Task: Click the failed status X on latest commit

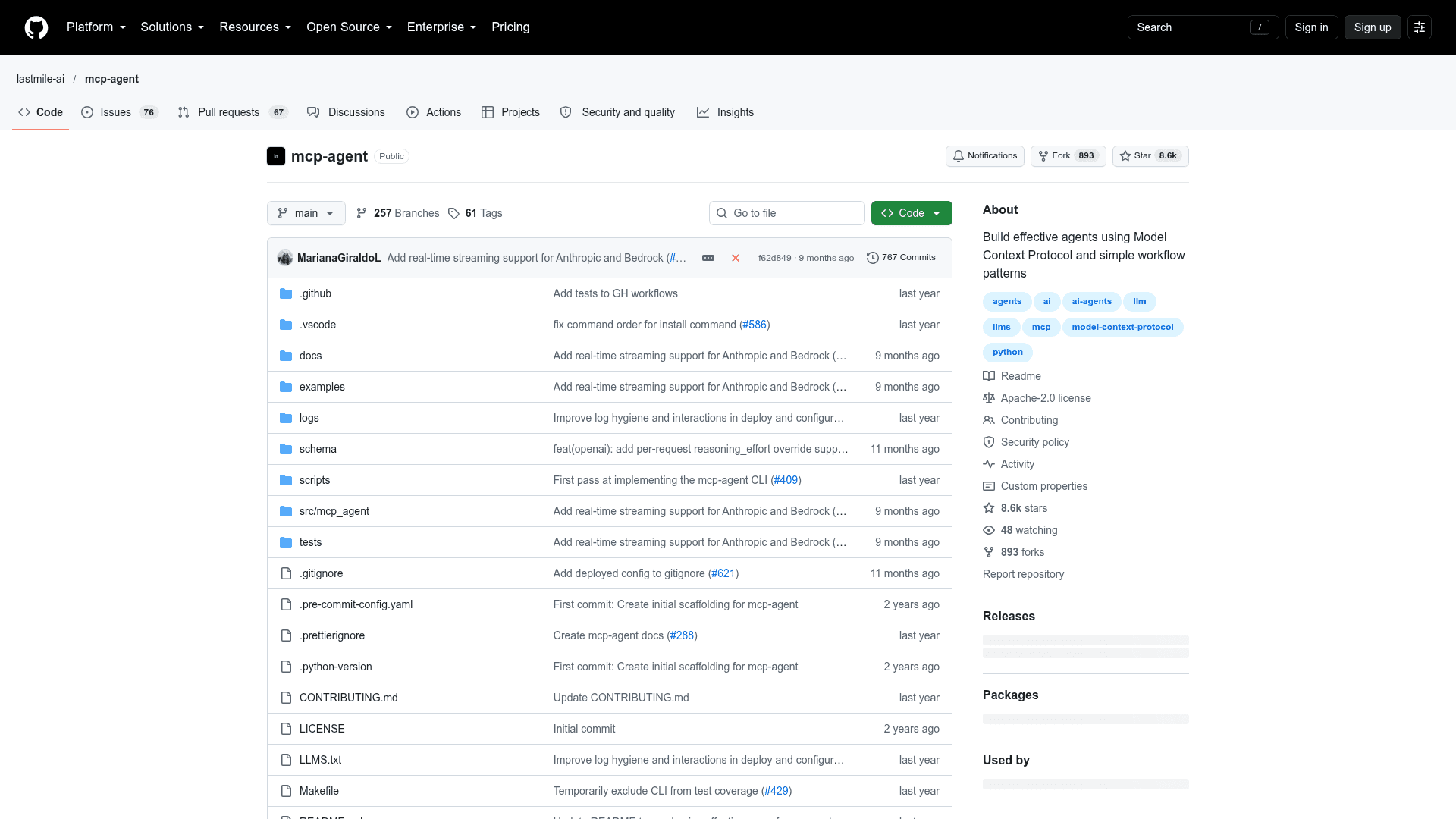Action: pyautogui.click(x=736, y=258)
